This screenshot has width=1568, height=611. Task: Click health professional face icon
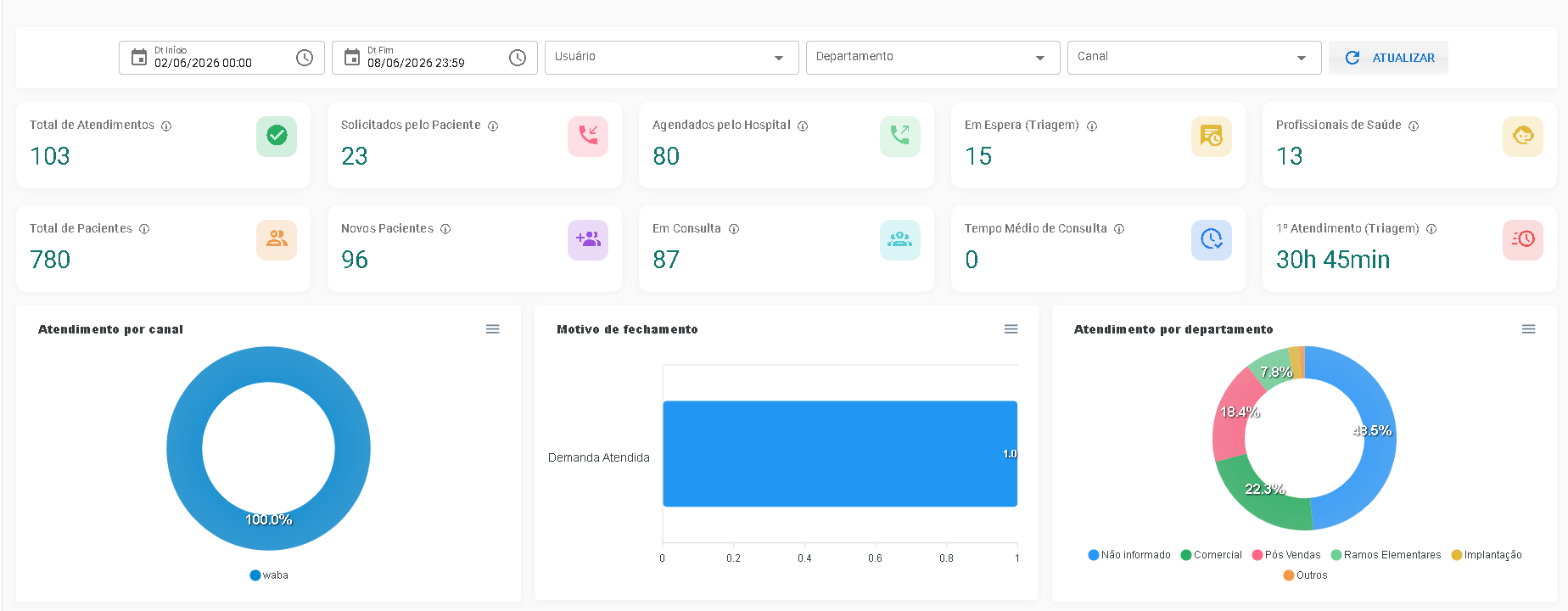1523,136
